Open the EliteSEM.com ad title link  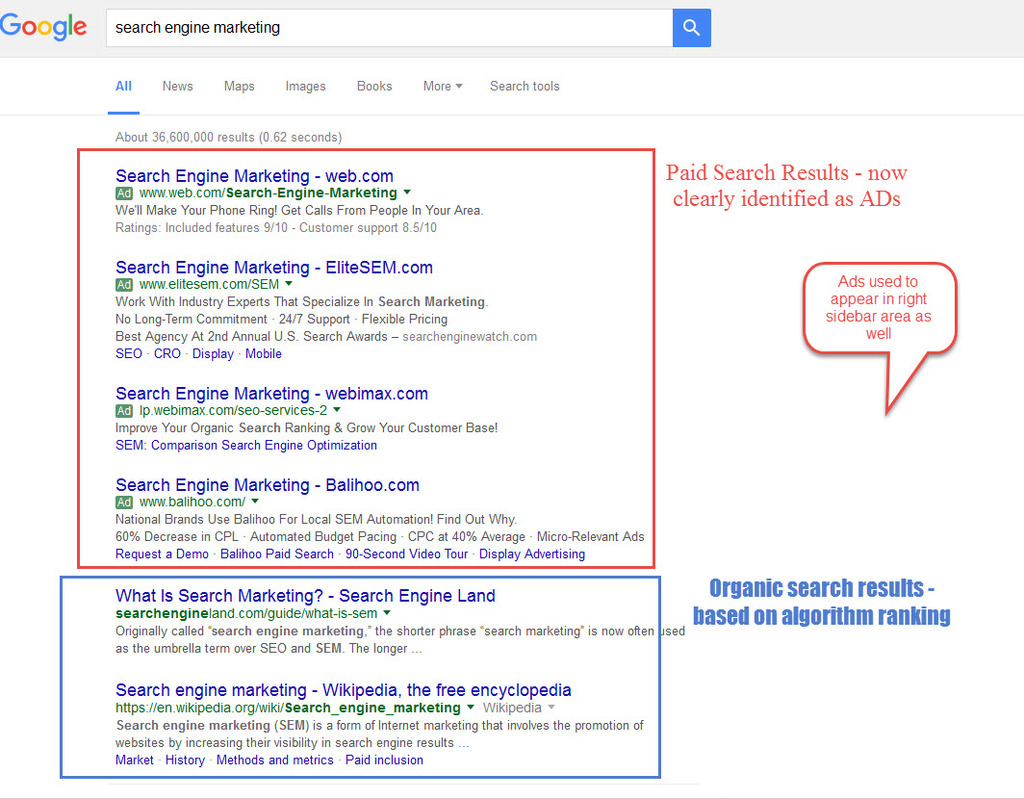[x=274, y=267]
